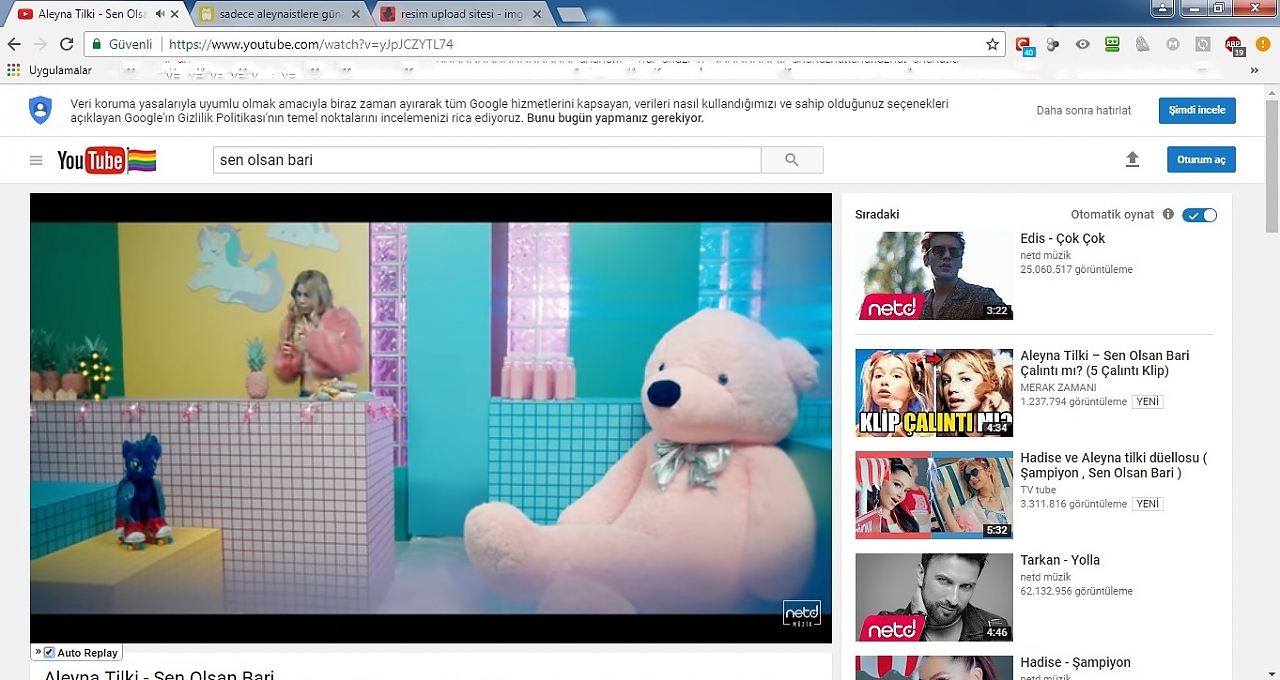
Task: Click the video player to pause
Action: pos(431,418)
